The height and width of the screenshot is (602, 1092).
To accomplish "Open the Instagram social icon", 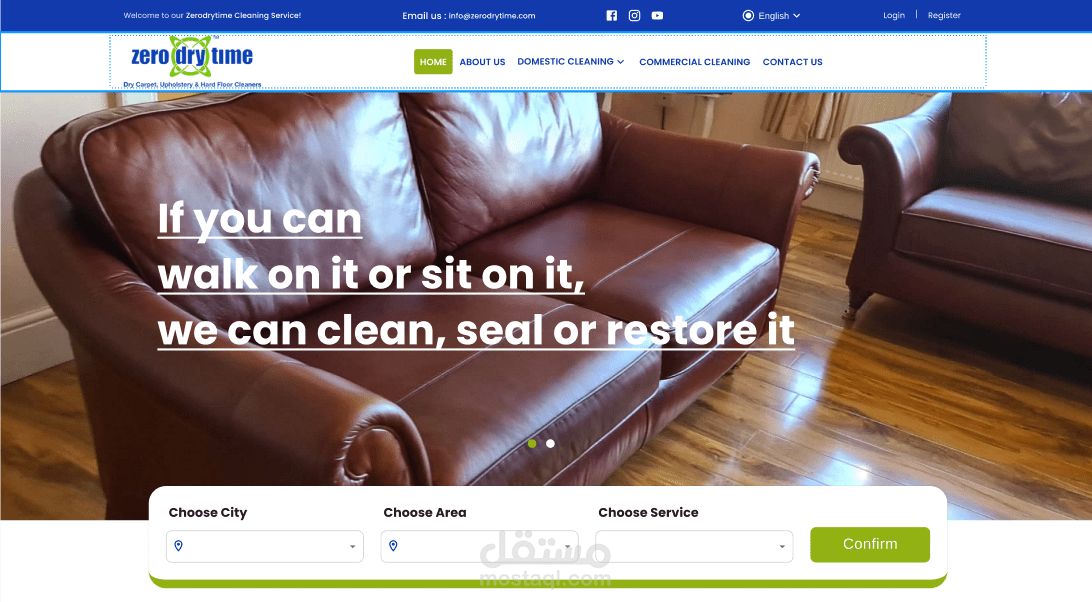I will [634, 15].
